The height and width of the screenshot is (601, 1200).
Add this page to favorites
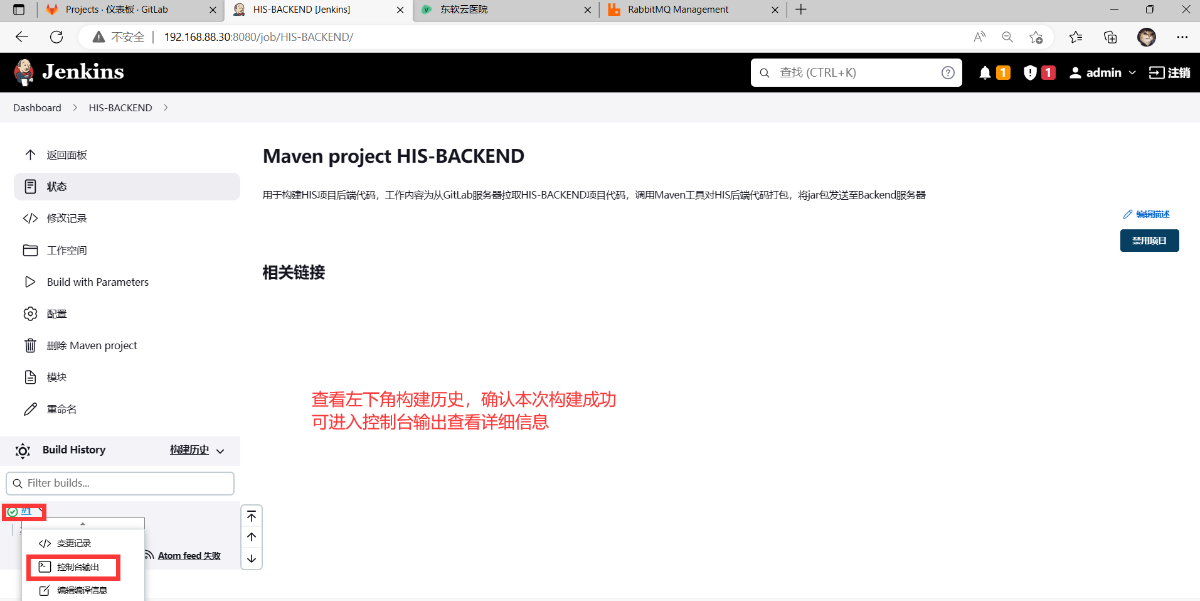click(x=1036, y=37)
